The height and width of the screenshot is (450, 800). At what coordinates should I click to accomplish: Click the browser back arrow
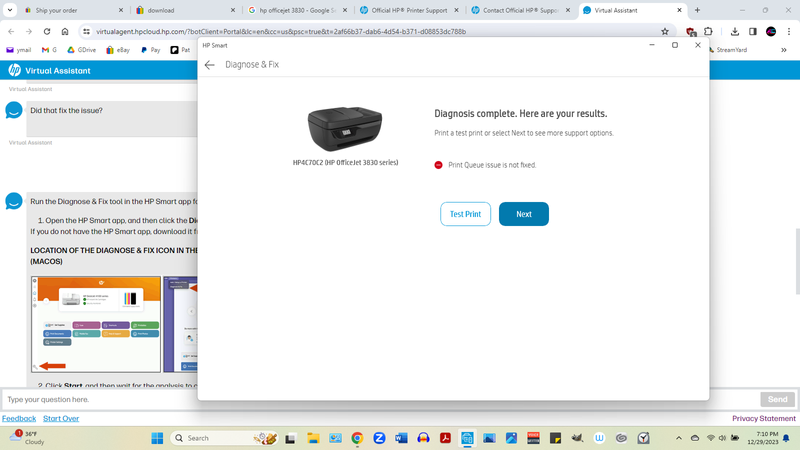pos(11,32)
